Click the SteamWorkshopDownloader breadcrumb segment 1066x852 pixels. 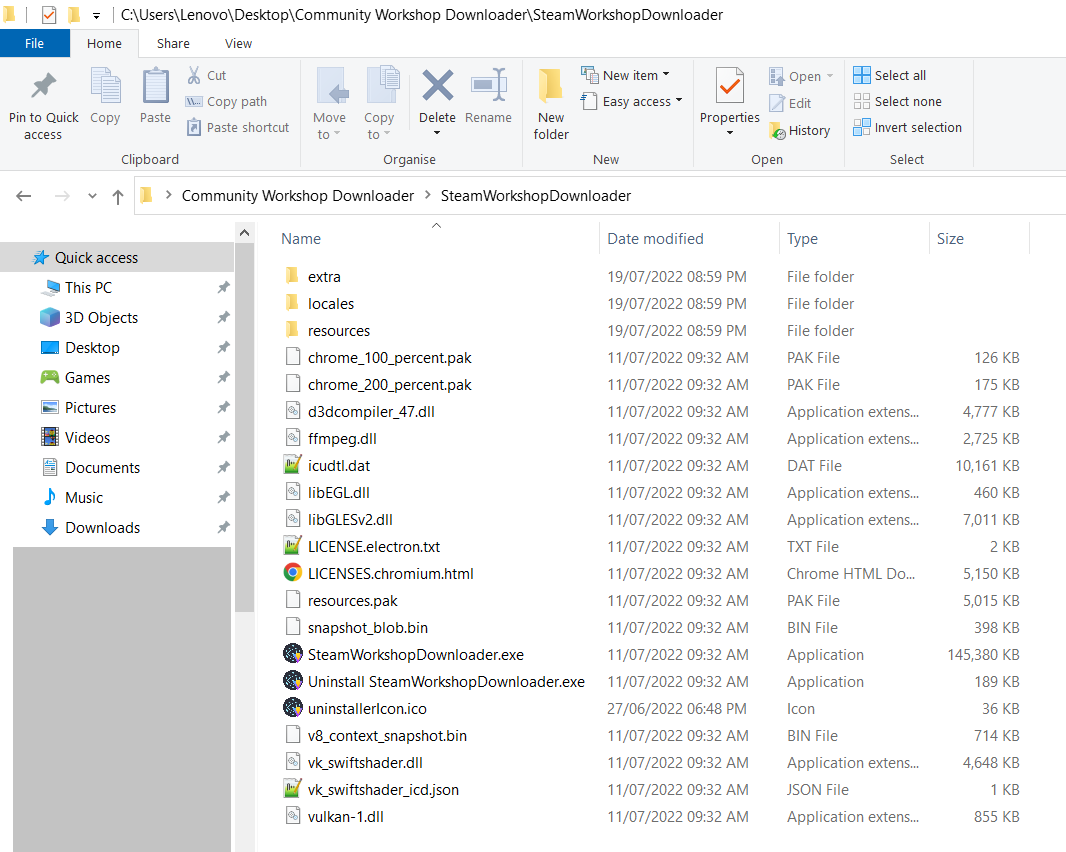pyautogui.click(x=536, y=196)
